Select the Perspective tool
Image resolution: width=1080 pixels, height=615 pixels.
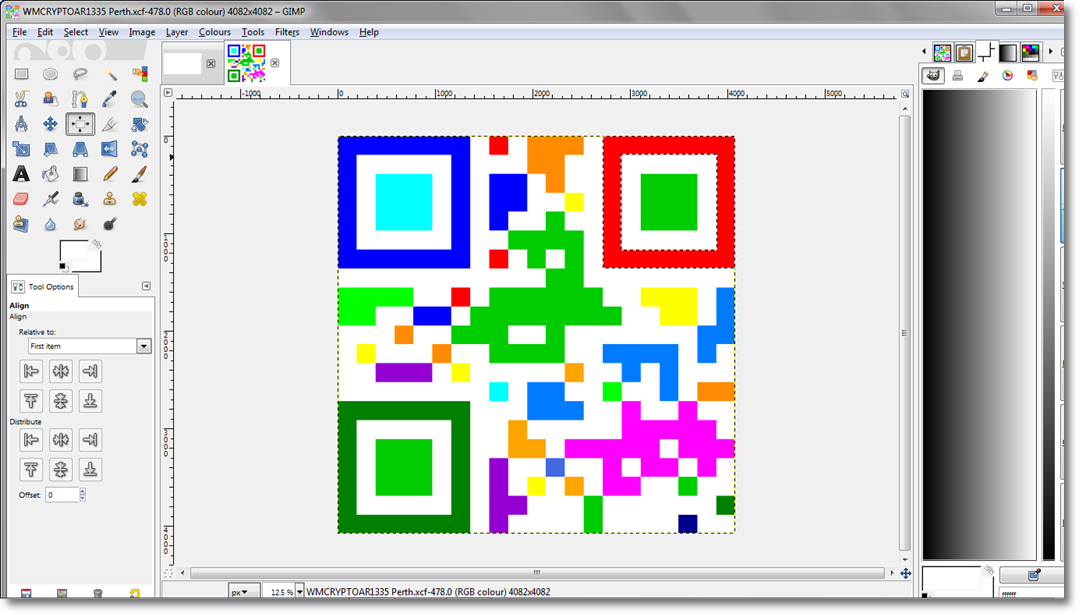(x=80, y=149)
